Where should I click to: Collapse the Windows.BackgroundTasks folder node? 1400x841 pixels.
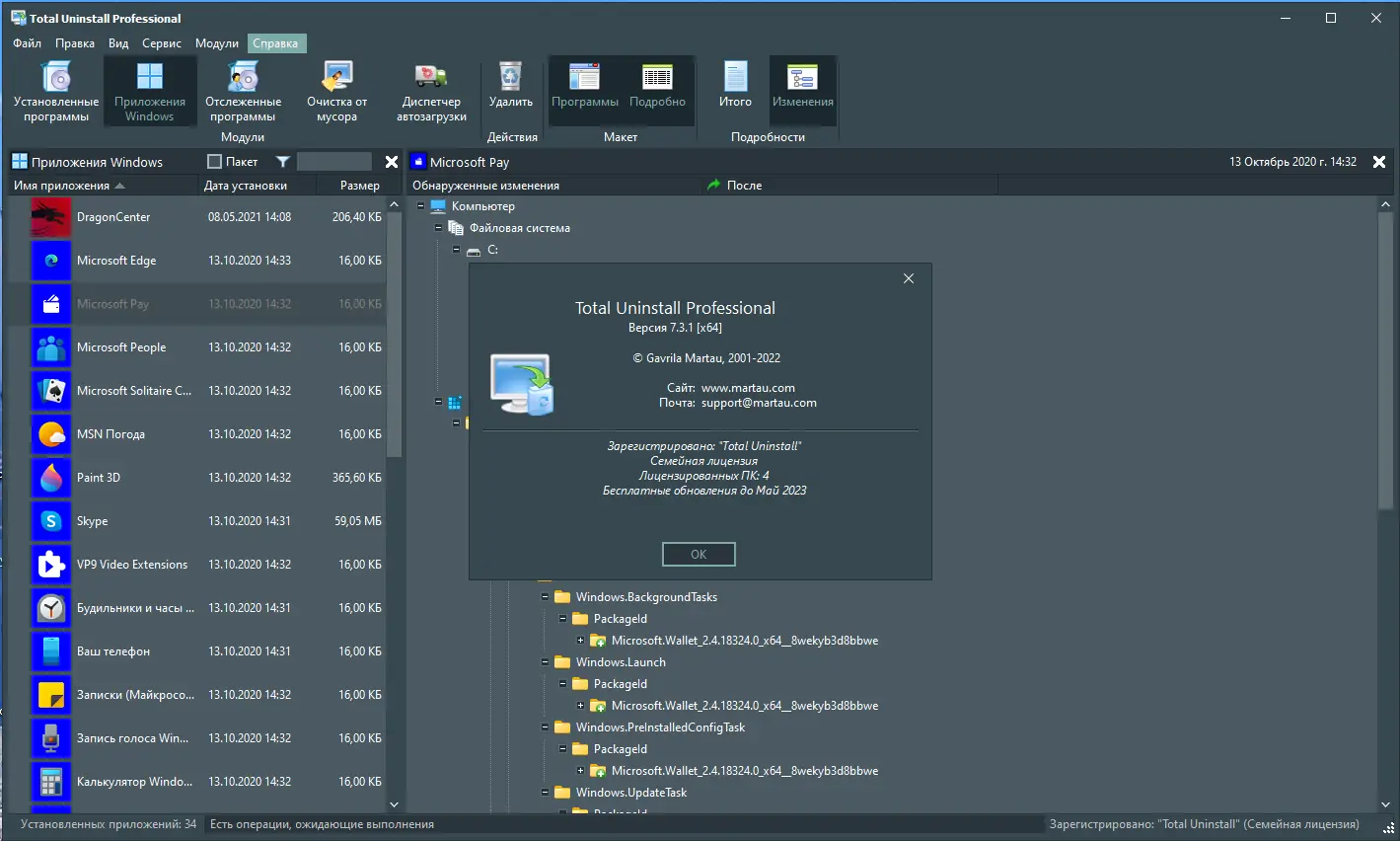tap(546, 596)
